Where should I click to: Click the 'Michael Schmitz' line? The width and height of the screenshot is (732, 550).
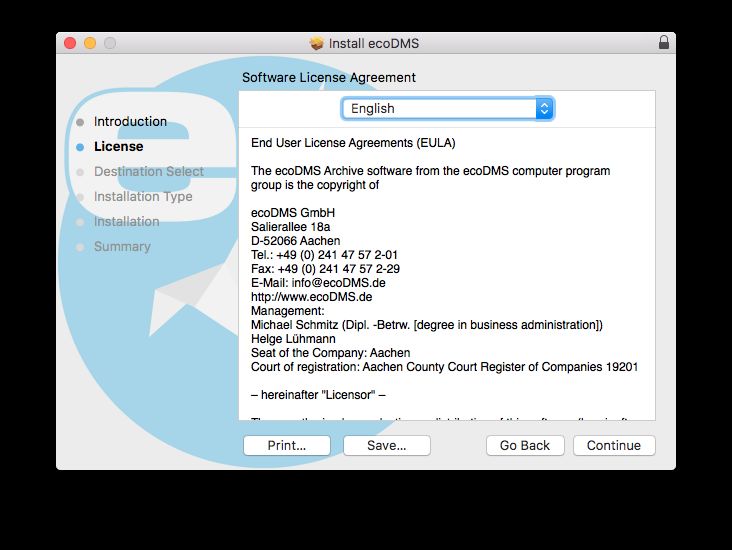427,325
